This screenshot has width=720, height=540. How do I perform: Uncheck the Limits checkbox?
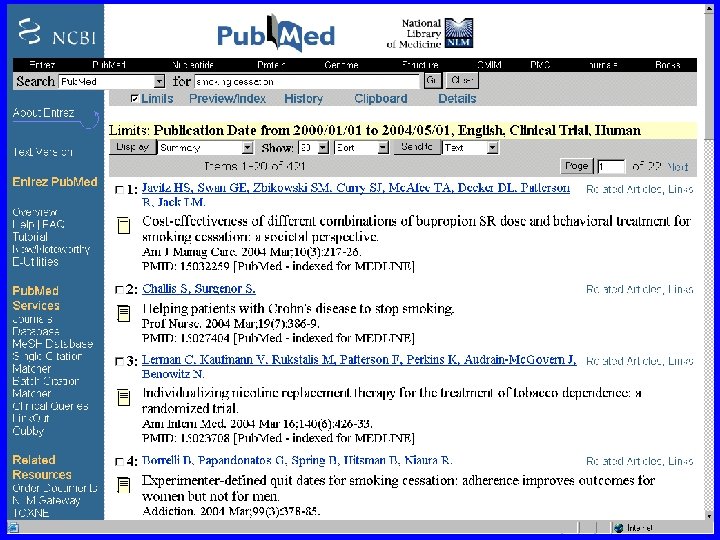tap(135, 98)
